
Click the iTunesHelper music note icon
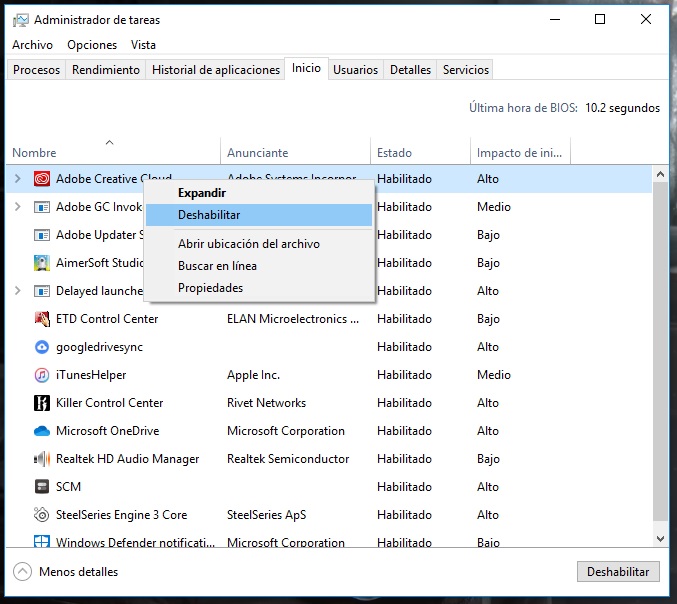[x=42, y=375]
